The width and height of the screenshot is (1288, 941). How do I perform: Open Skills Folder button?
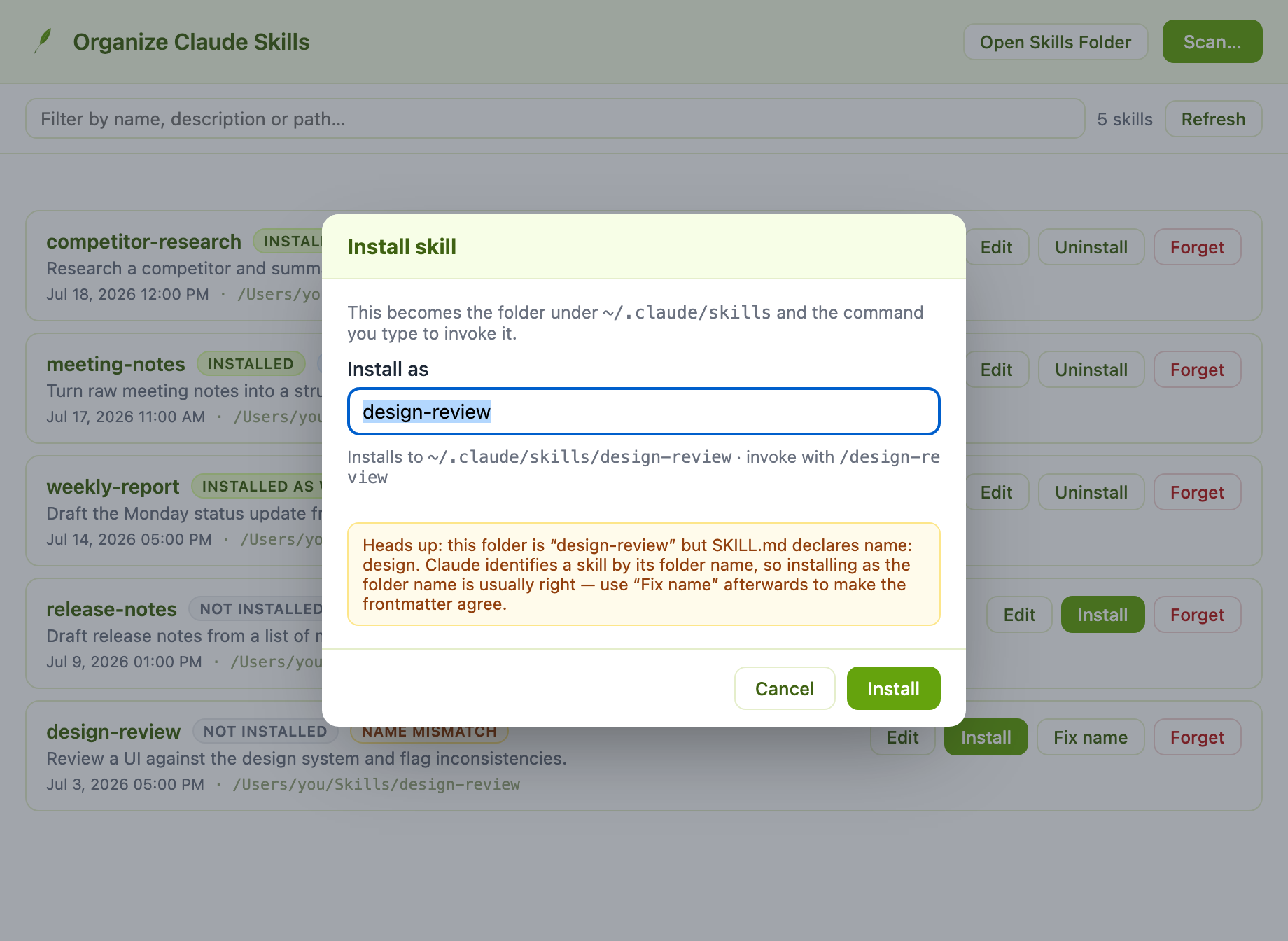pyautogui.click(x=1056, y=42)
